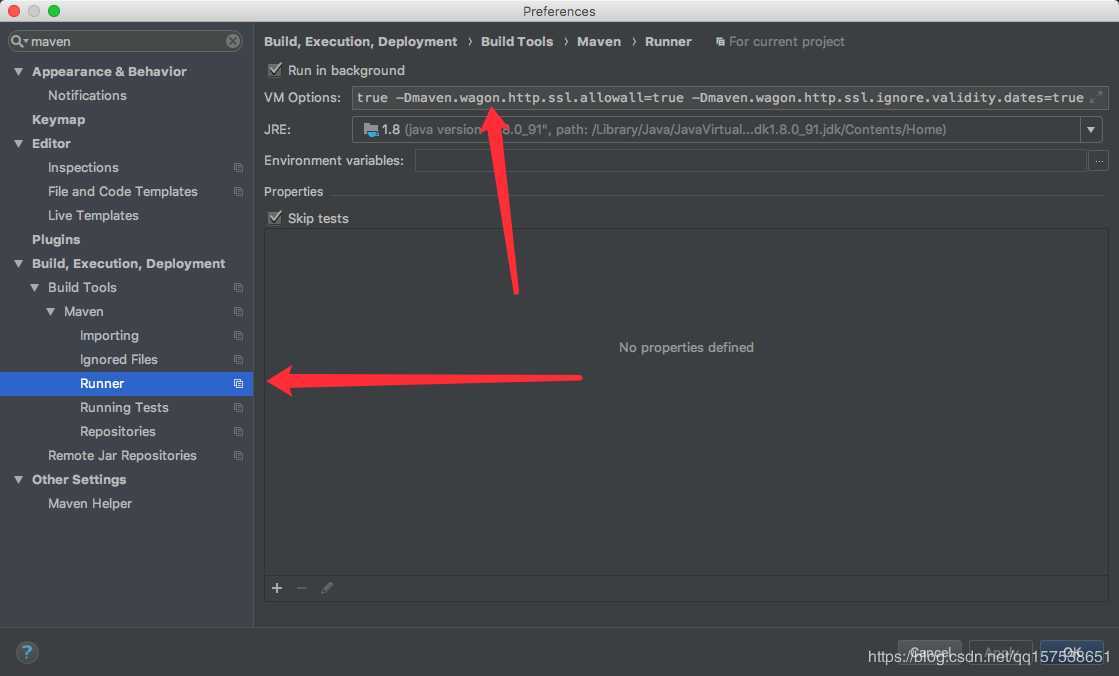Open environment variables browse button

[1099, 161]
